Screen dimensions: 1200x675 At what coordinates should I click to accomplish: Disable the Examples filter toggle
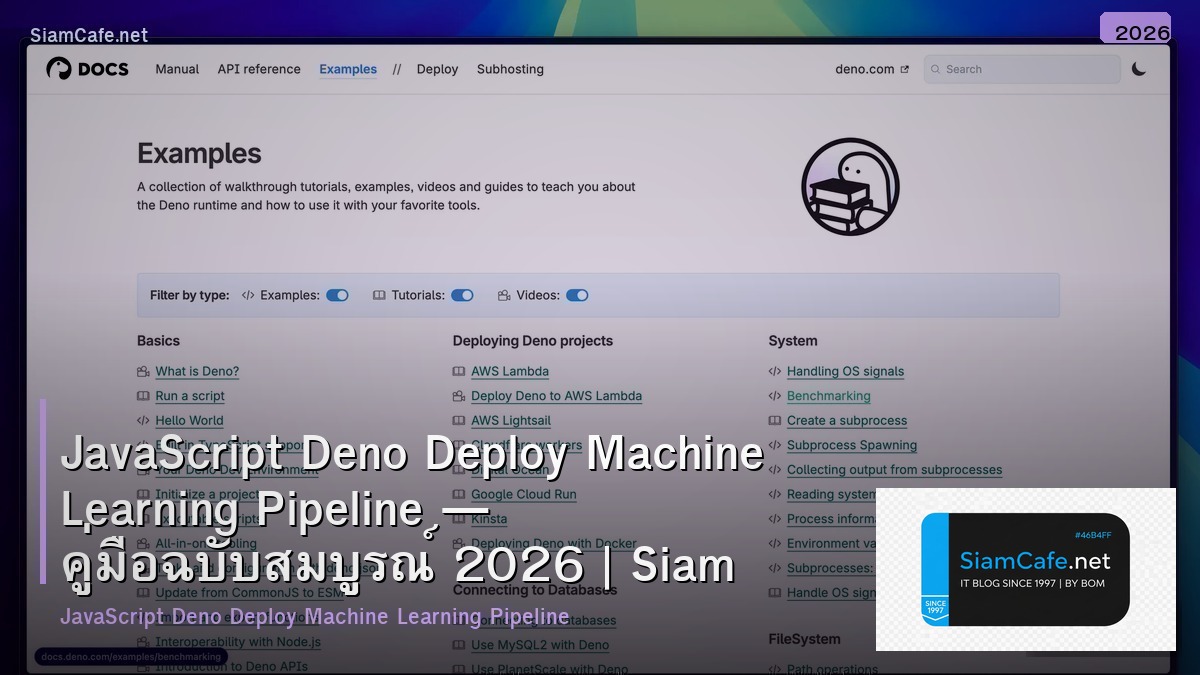336,295
